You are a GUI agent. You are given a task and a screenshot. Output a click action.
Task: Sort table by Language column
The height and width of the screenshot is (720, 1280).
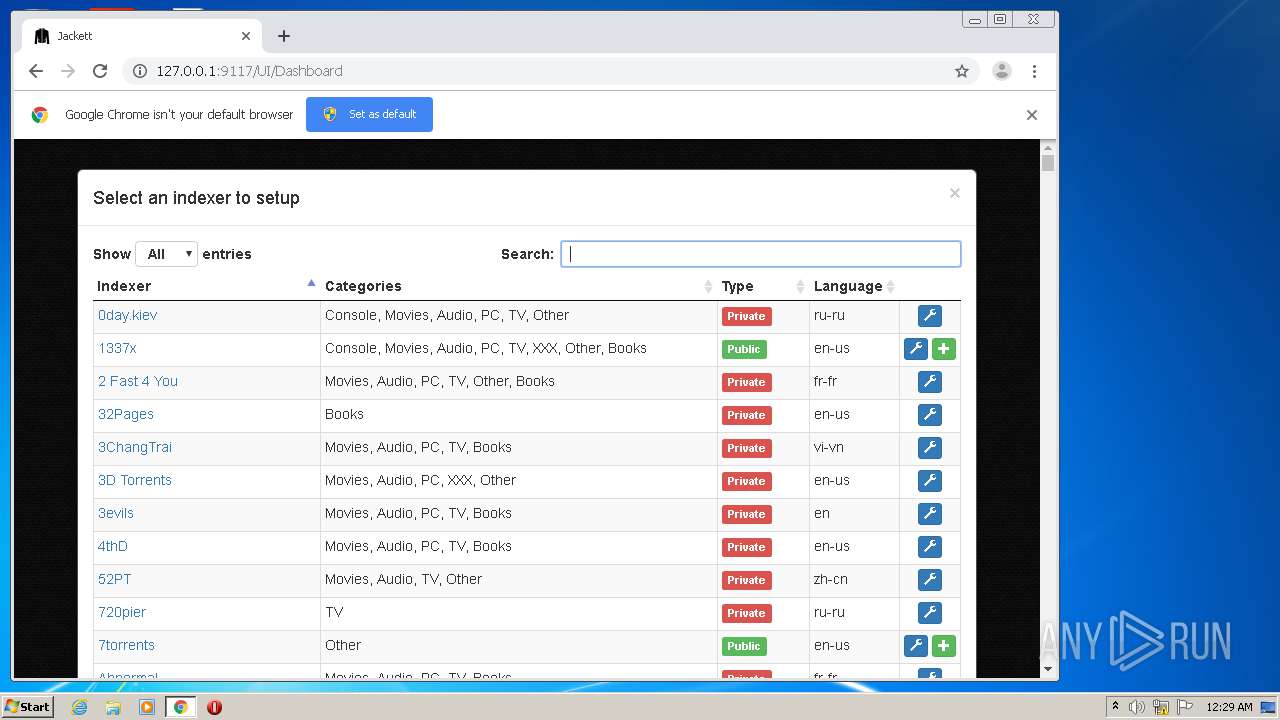(x=855, y=286)
